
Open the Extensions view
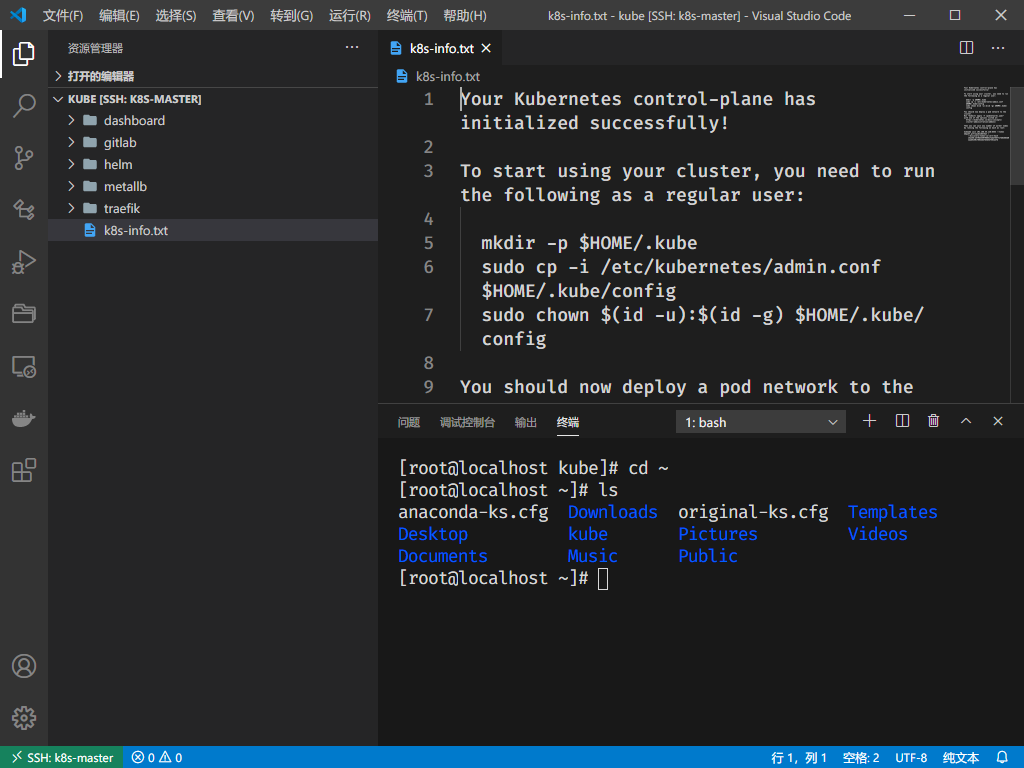(24, 470)
